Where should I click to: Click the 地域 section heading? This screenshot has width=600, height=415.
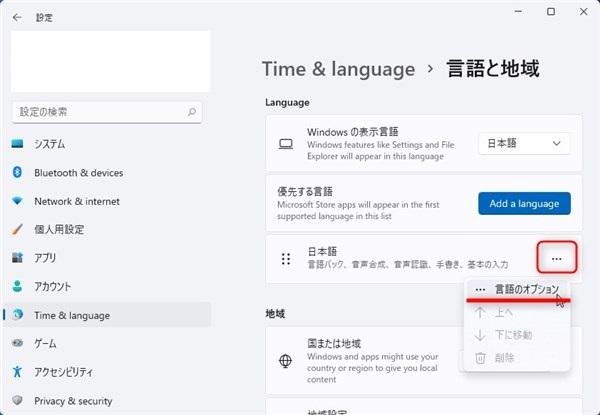[x=275, y=314]
